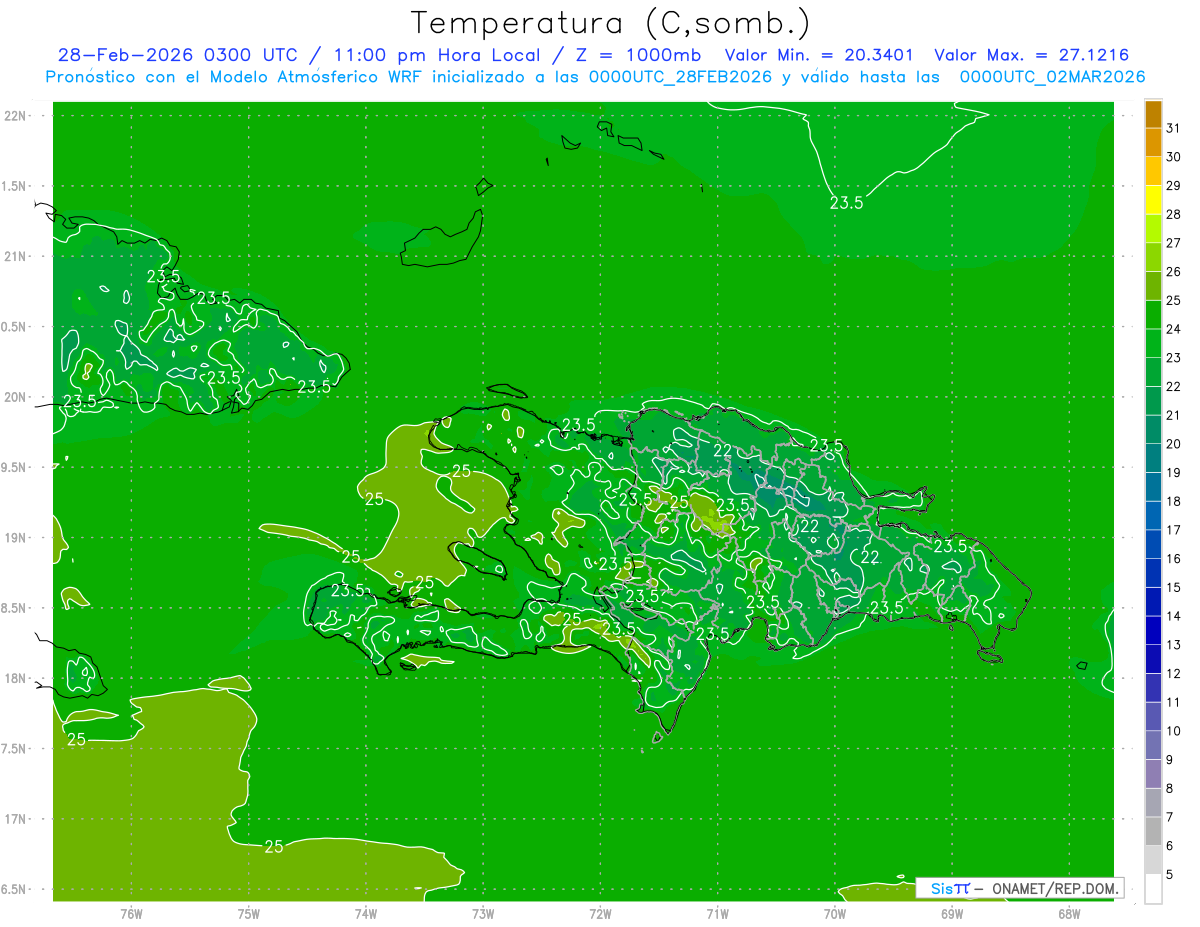The width and height of the screenshot is (1200, 927).
Task: Click the color scale number 11
Action: point(1173,703)
